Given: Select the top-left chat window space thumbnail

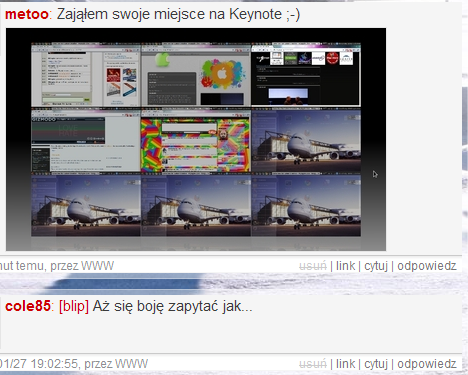Looking at the screenshot, I should (86, 75).
